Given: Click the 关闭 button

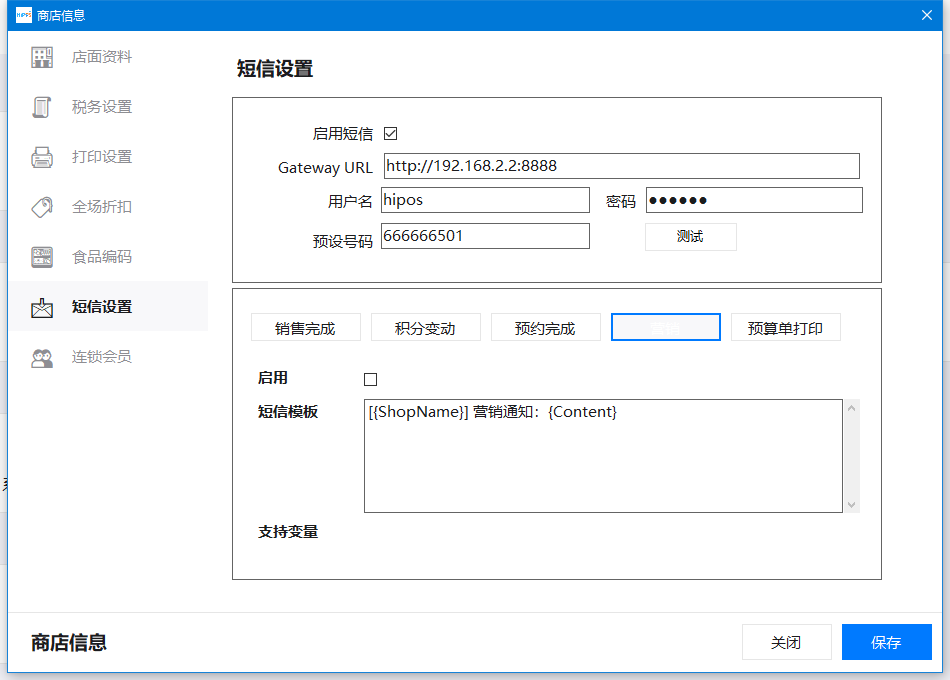Looking at the screenshot, I should click(786, 642).
